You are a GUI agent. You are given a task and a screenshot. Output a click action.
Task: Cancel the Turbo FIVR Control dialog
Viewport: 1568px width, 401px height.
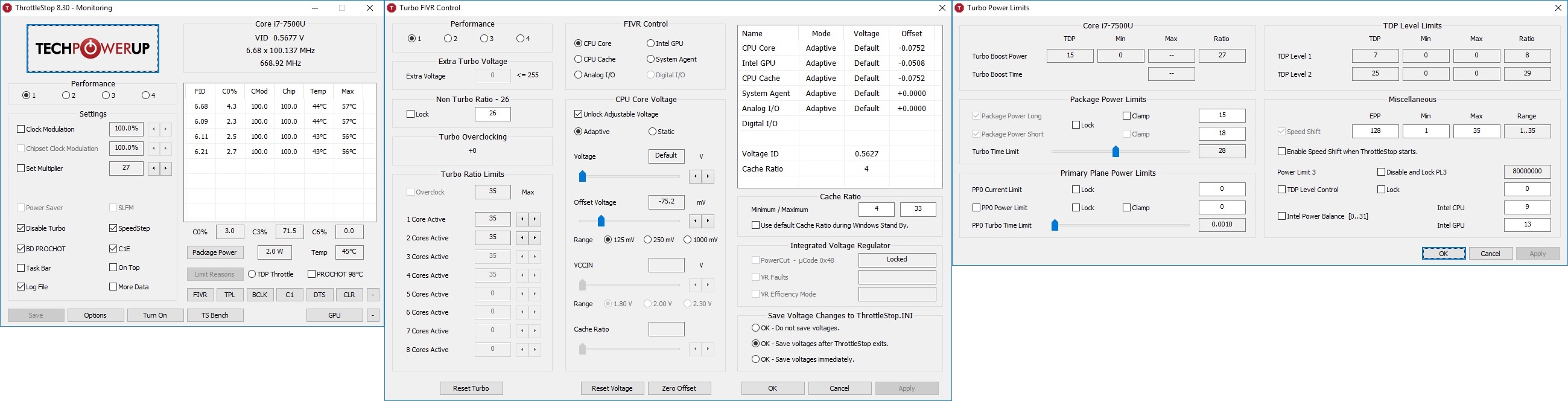point(839,388)
